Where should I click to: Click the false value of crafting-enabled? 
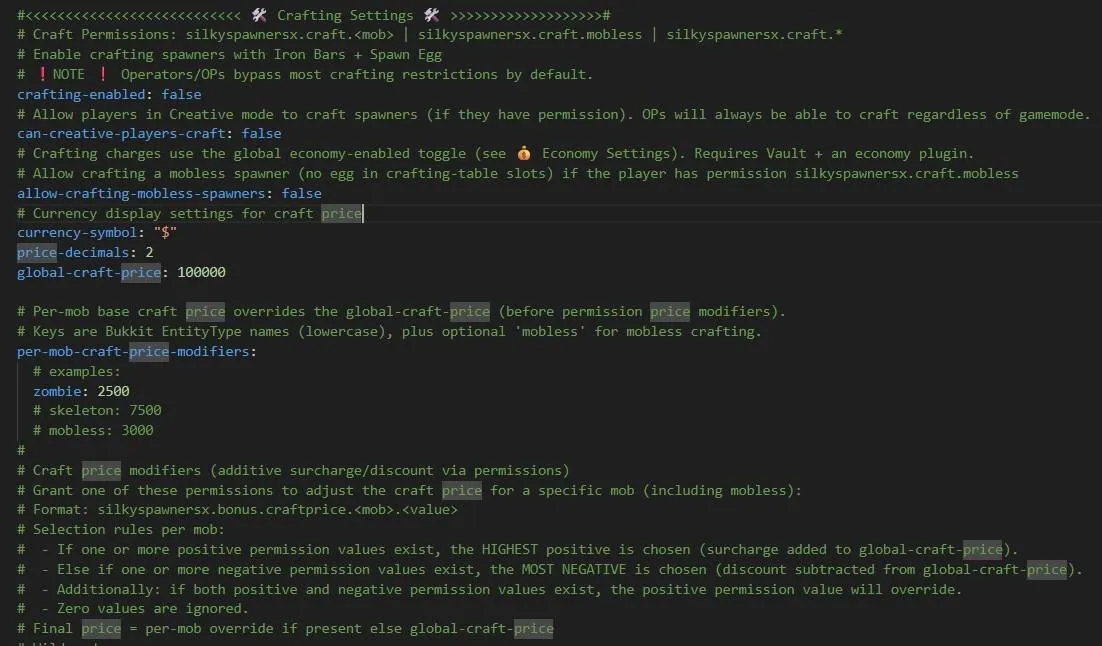(181, 94)
